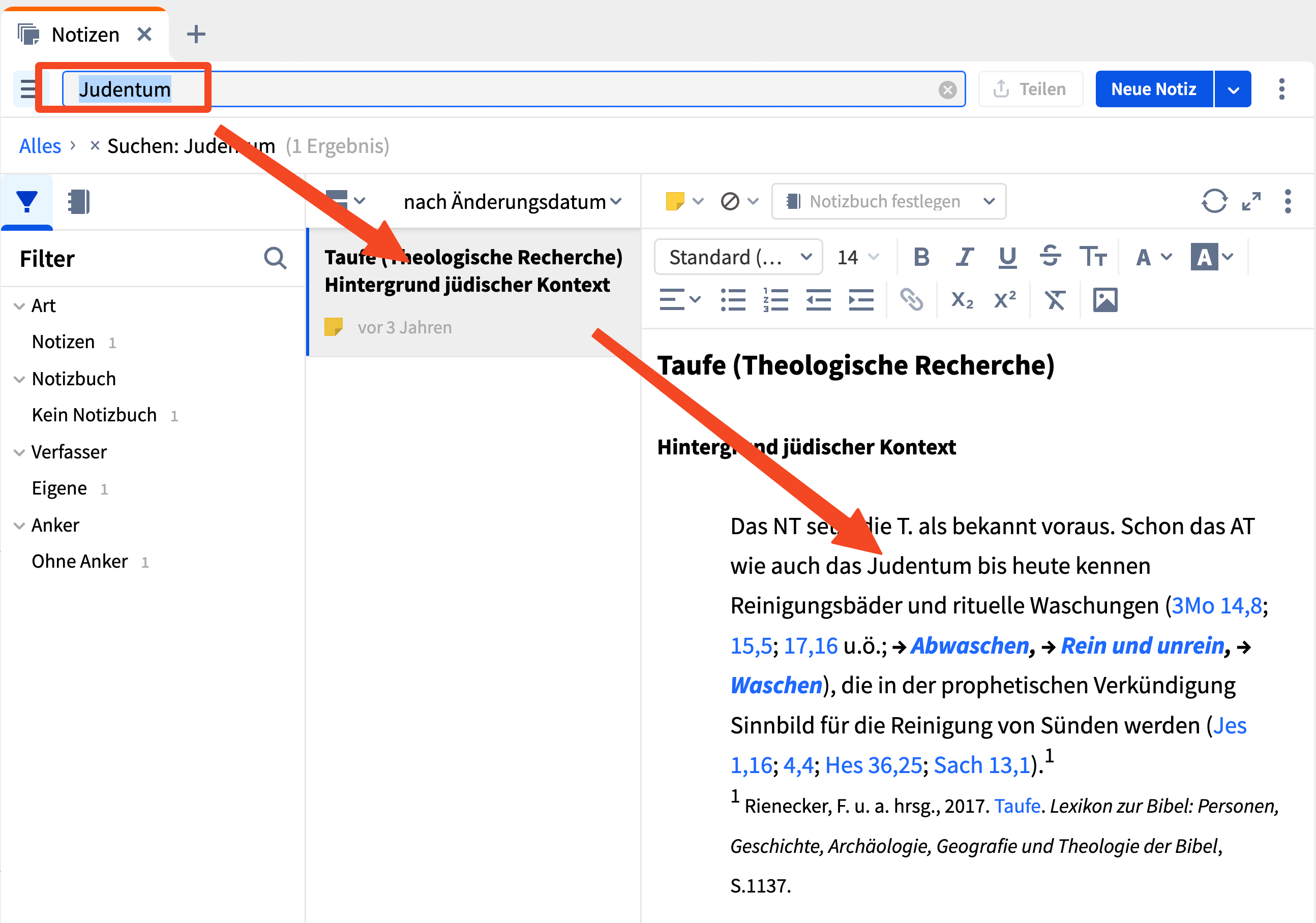
Task: Open the font size 14 dropdown
Action: pos(857,257)
